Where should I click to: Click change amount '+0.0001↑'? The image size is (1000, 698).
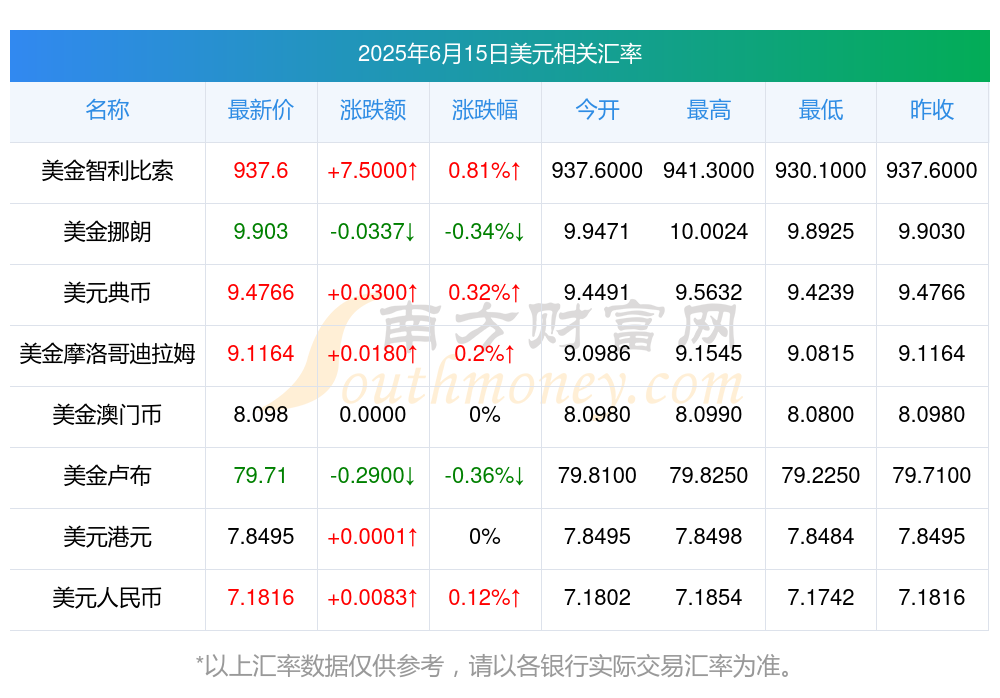point(372,537)
